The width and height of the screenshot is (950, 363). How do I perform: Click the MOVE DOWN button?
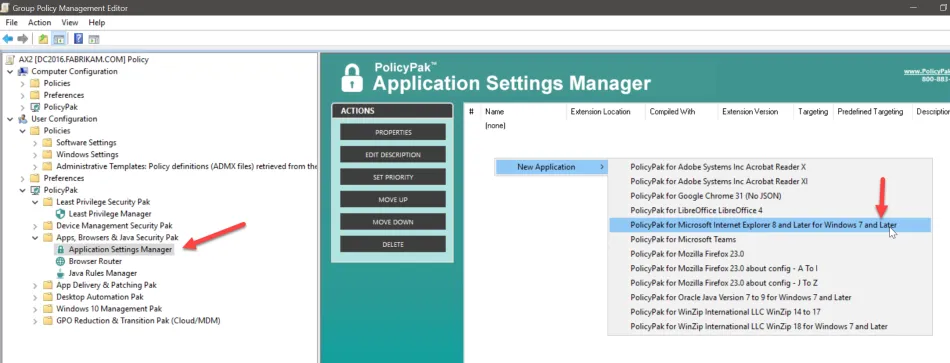[x=393, y=222]
